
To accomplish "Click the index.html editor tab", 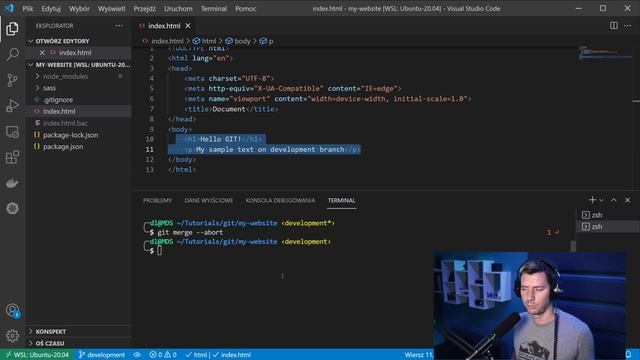I will point(164,26).
